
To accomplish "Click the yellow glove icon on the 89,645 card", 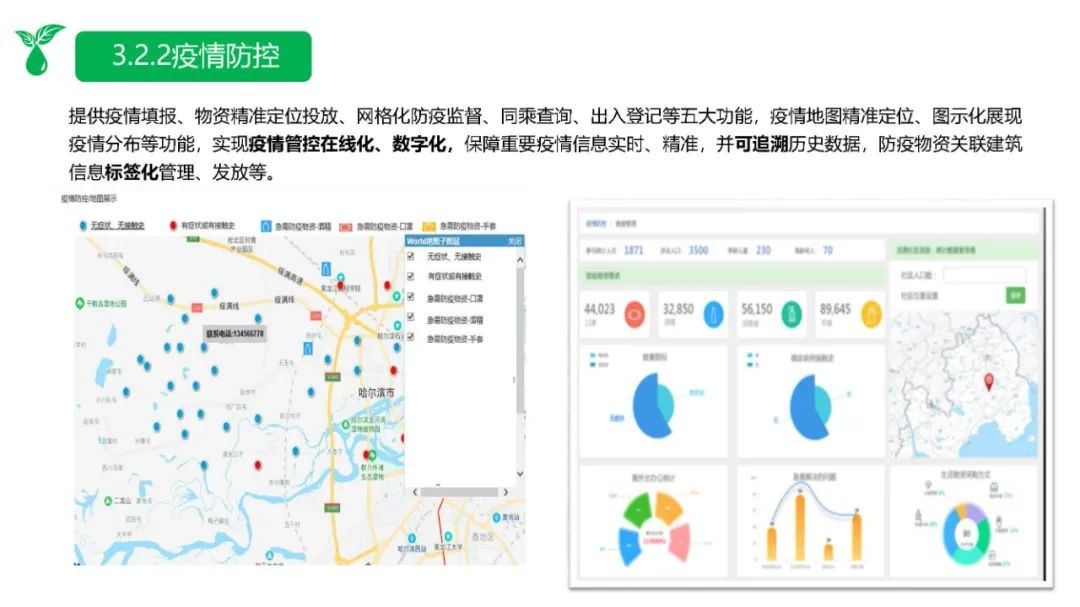I will coord(871,315).
